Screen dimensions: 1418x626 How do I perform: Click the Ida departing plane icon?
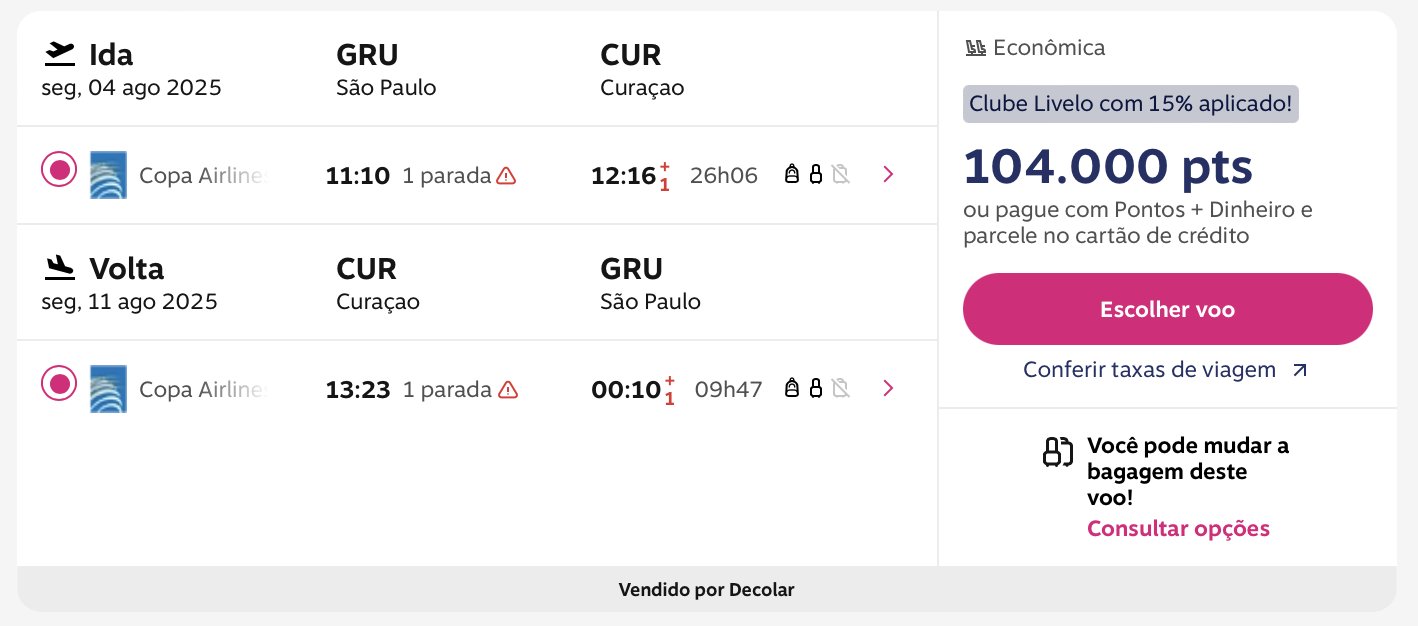click(x=60, y=52)
